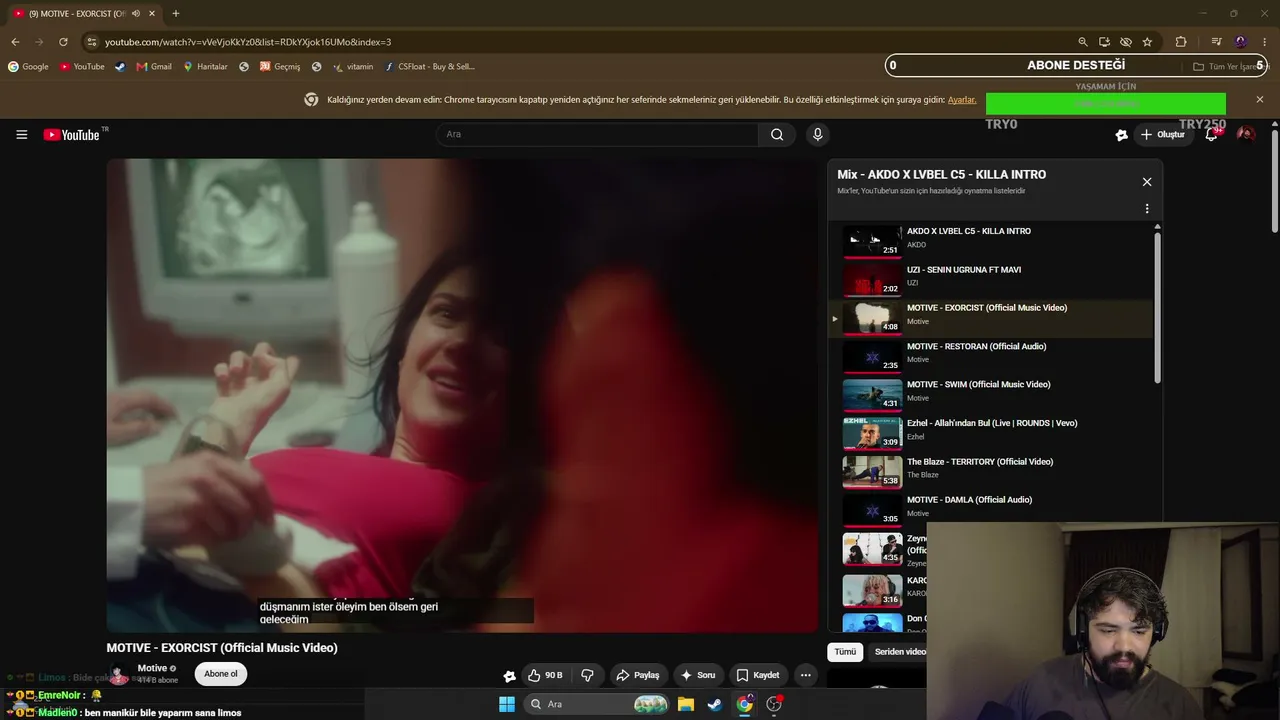Click the Chrome address bar URL
The image size is (1280, 720).
click(x=248, y=42)
